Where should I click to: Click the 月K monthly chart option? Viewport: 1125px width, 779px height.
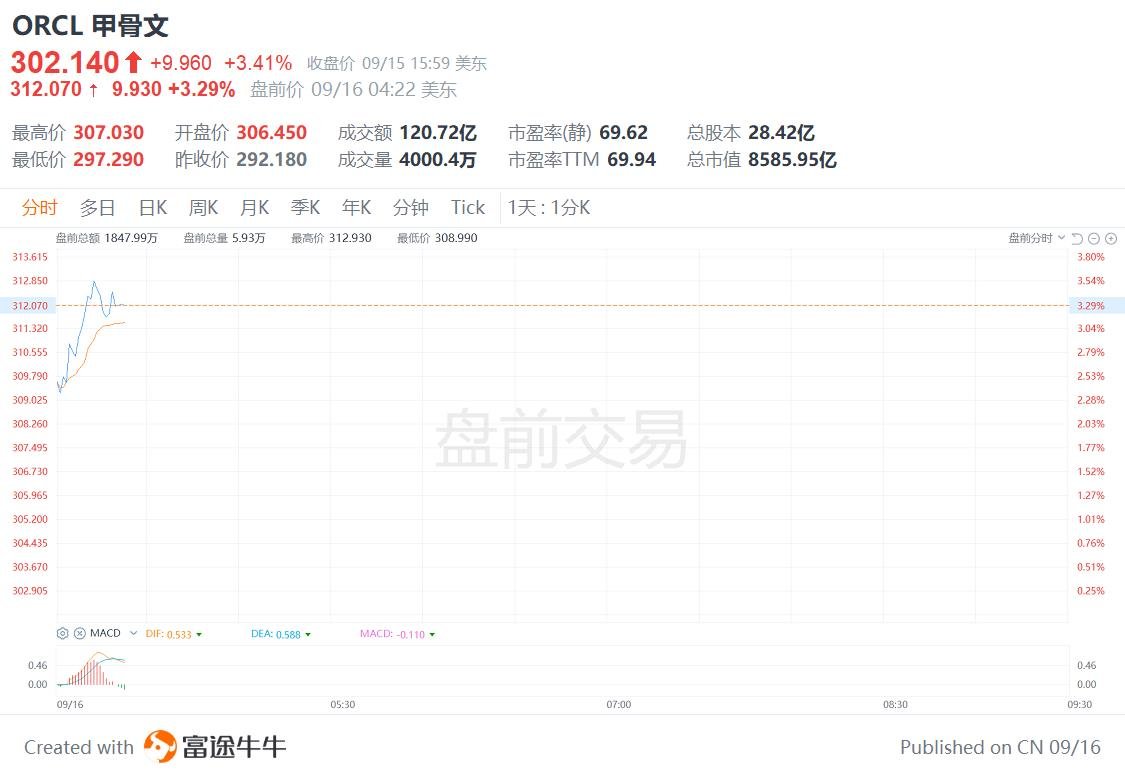point(254,208)
